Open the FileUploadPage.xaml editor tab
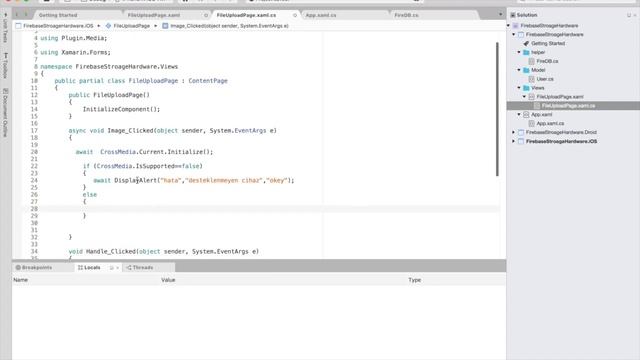The width and height of the screenshot is (640, 360). click(x=154, y=15)
